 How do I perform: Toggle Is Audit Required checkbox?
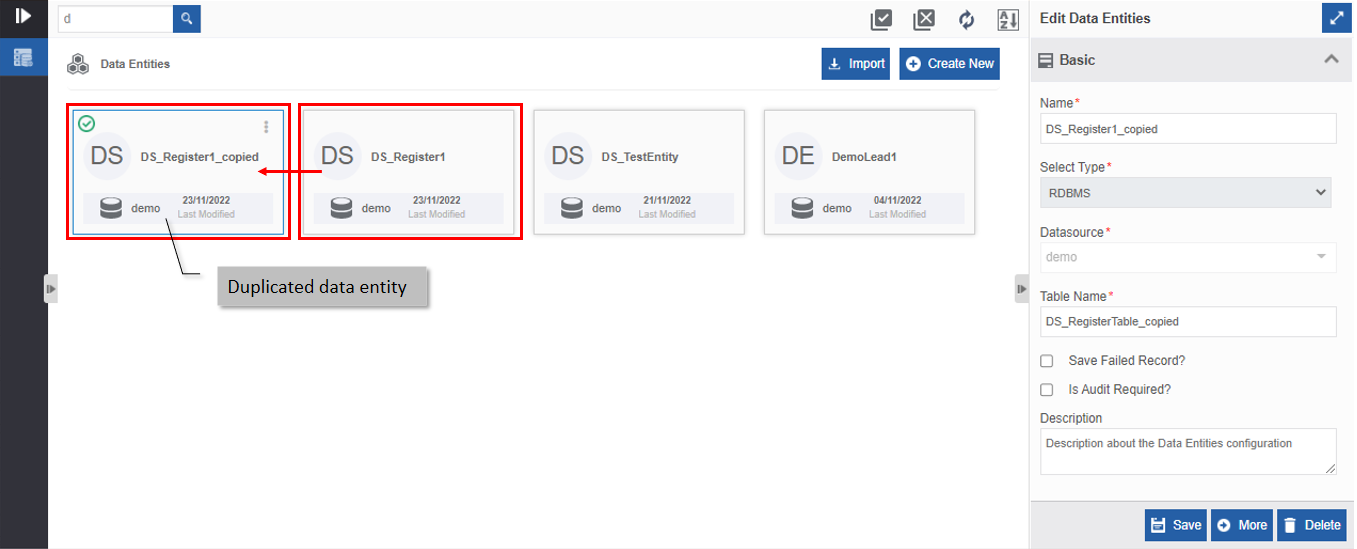(x=1047, y=390)
